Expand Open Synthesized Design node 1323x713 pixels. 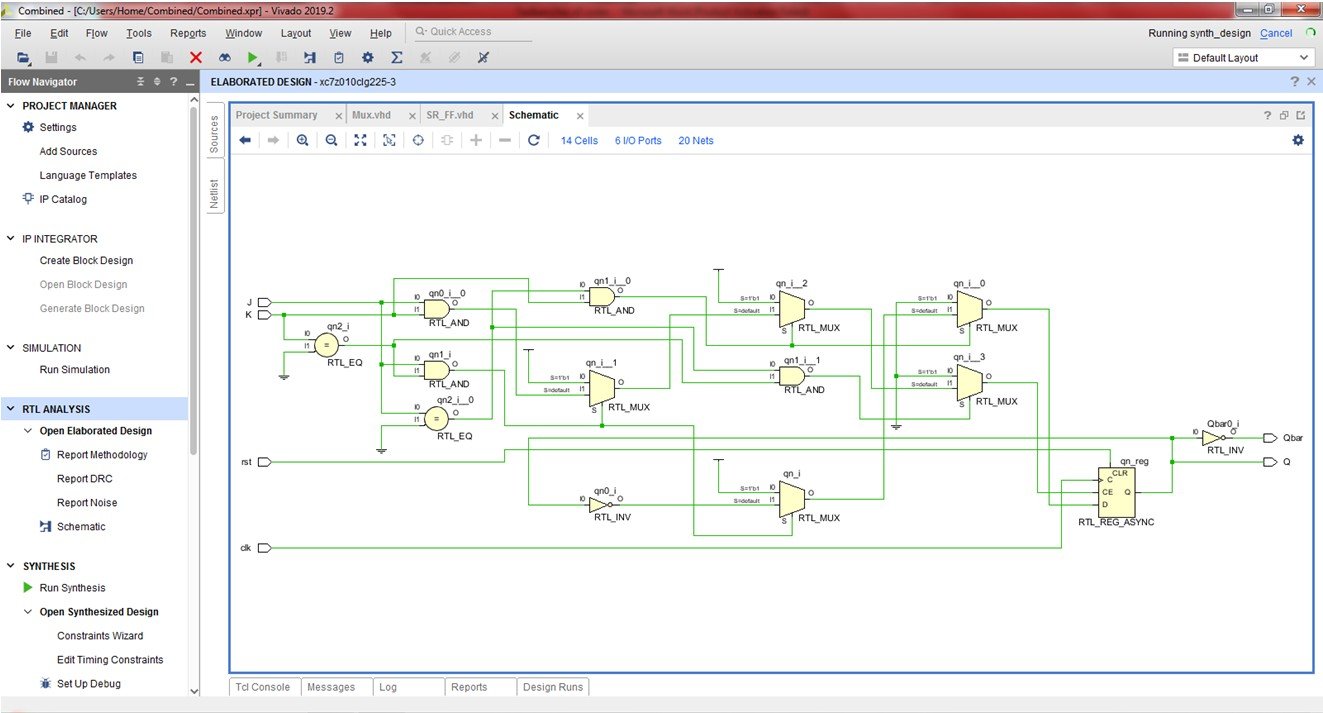(x=28, y=612)
